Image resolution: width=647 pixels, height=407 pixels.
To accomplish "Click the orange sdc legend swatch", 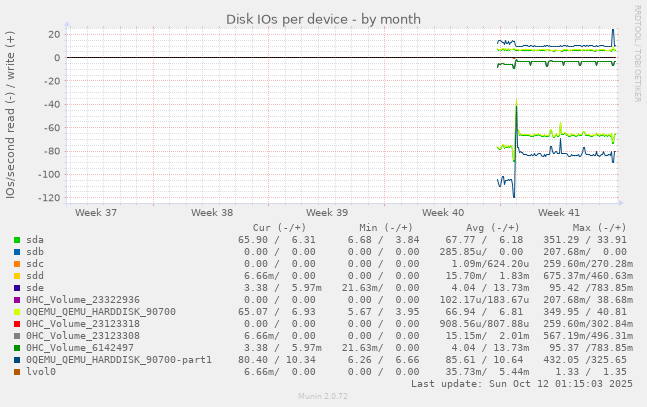I will [x=17, y=264].
